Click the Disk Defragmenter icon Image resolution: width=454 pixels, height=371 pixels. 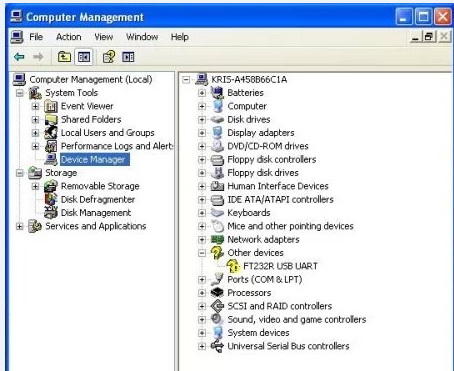click(51, 199)
